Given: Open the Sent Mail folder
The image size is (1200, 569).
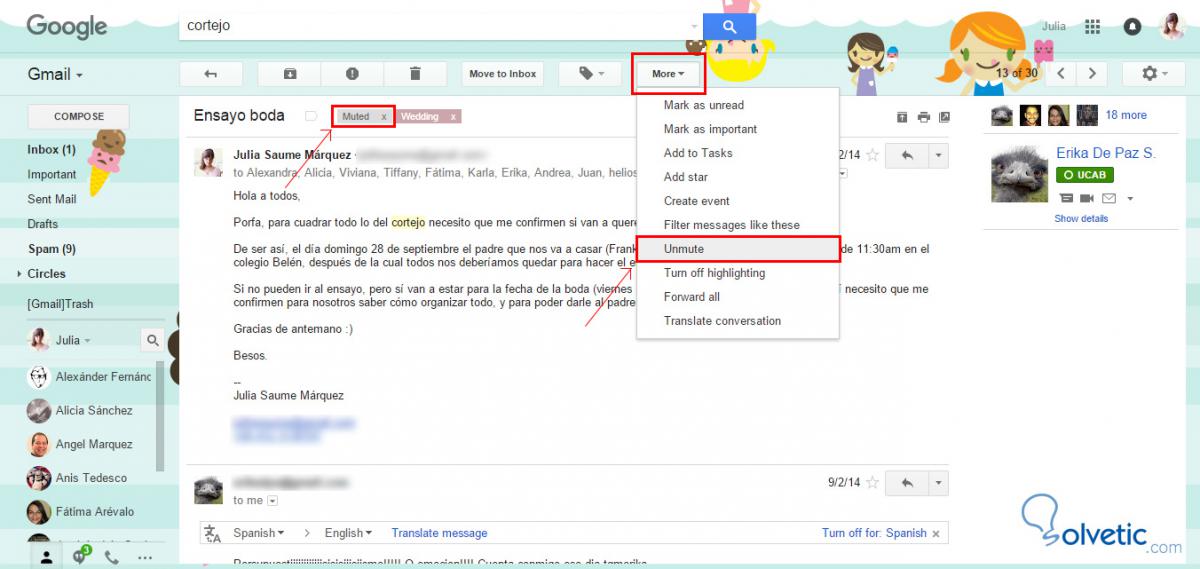Looking at the screenshot, I should click(52, 200).
